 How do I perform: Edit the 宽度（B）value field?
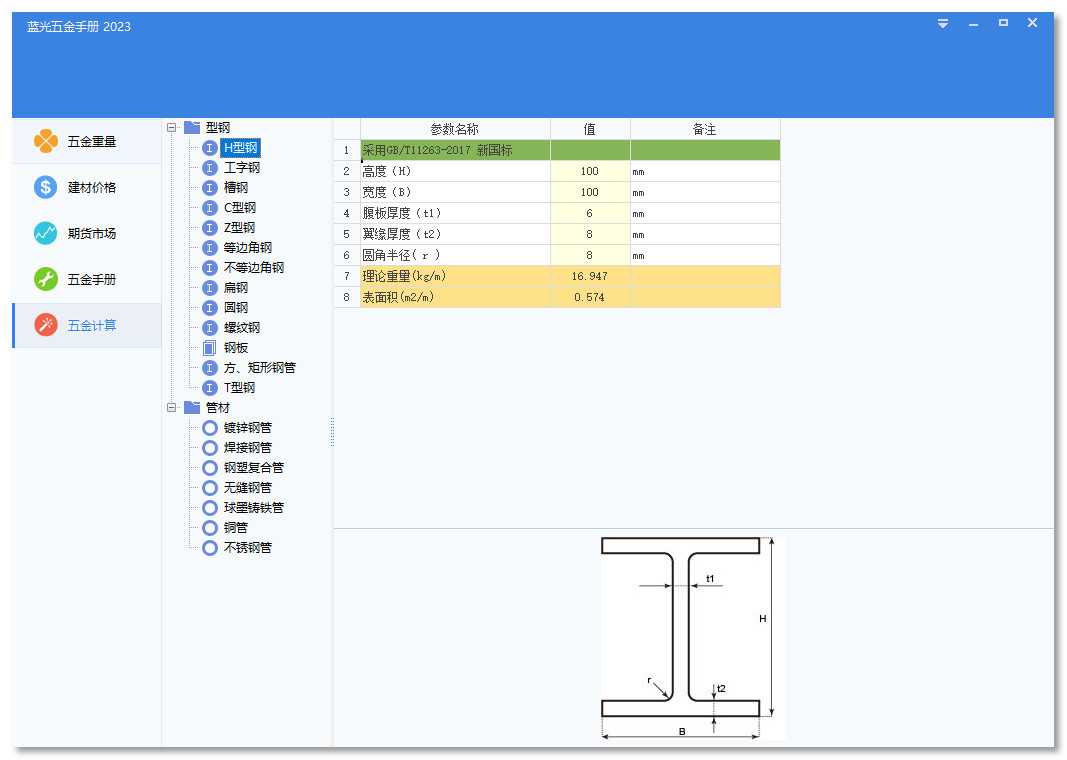click(590, 193)
